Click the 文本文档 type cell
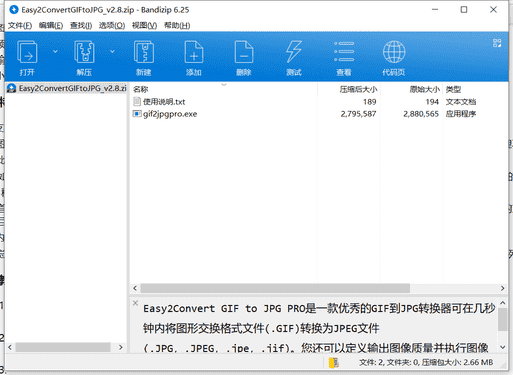The image size is (513, 375). [461, 102]
